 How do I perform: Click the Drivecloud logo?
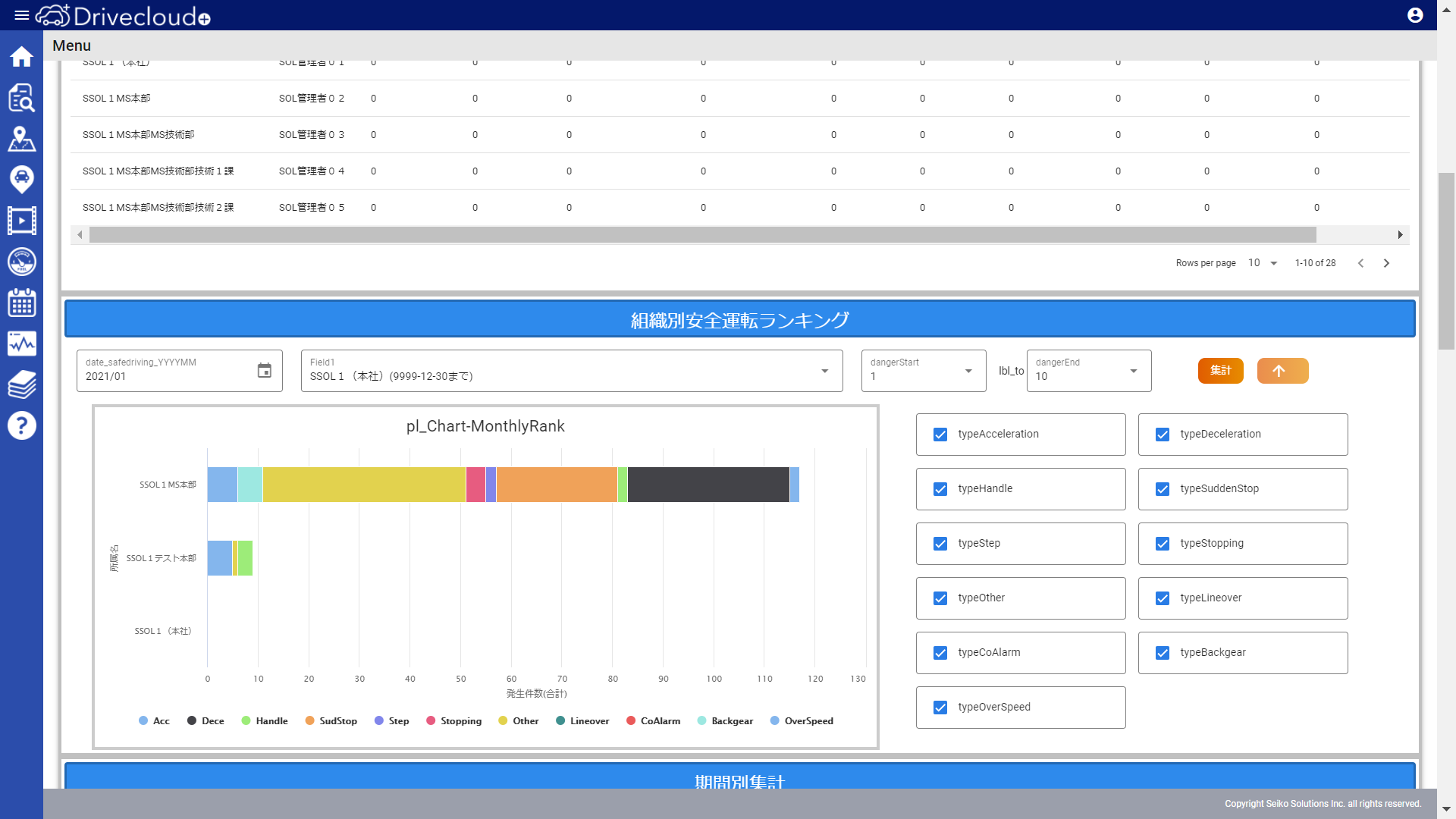[124, 15]
